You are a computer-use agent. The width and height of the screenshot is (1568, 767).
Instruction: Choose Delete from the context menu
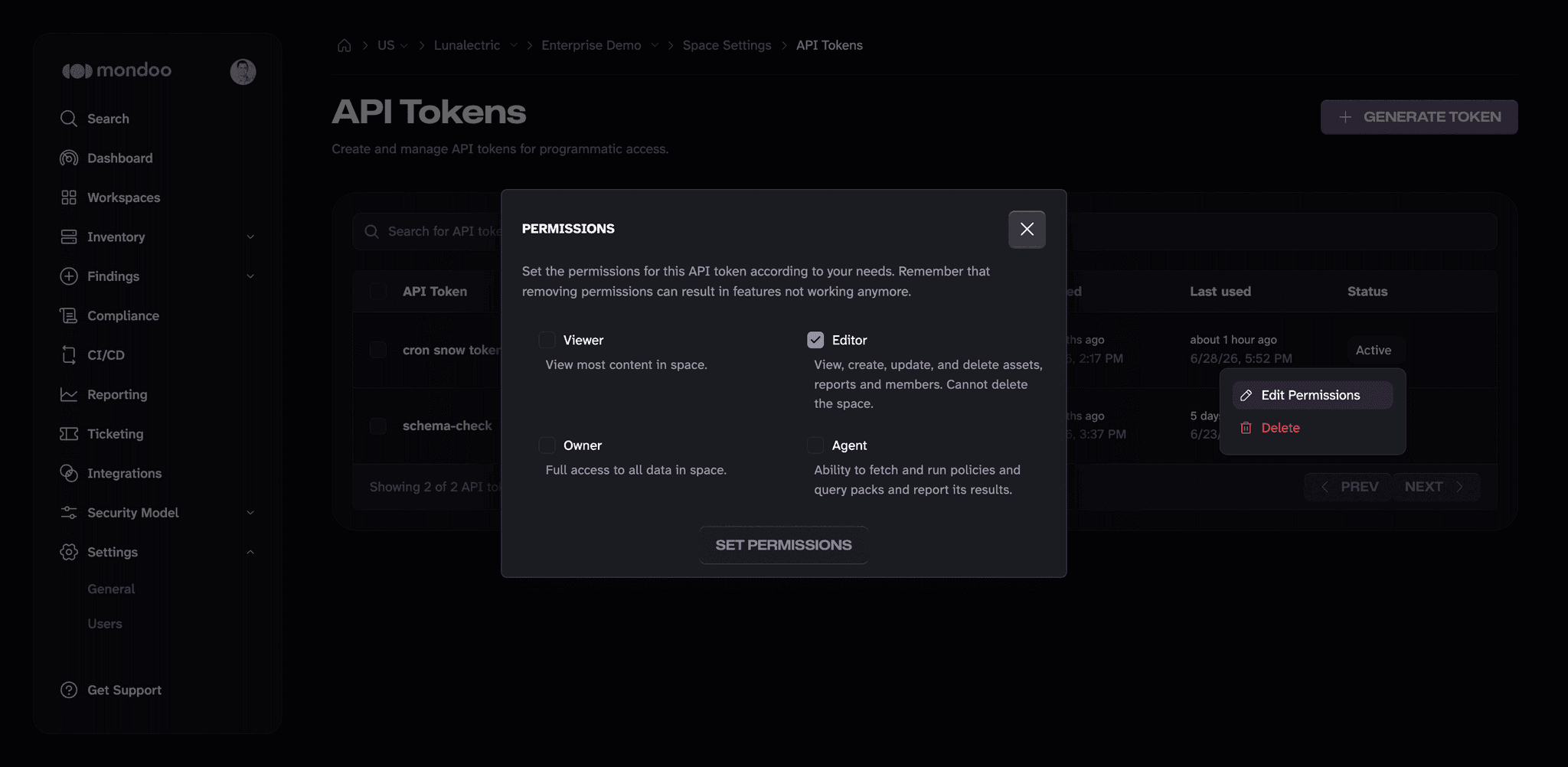[1312, 428]
